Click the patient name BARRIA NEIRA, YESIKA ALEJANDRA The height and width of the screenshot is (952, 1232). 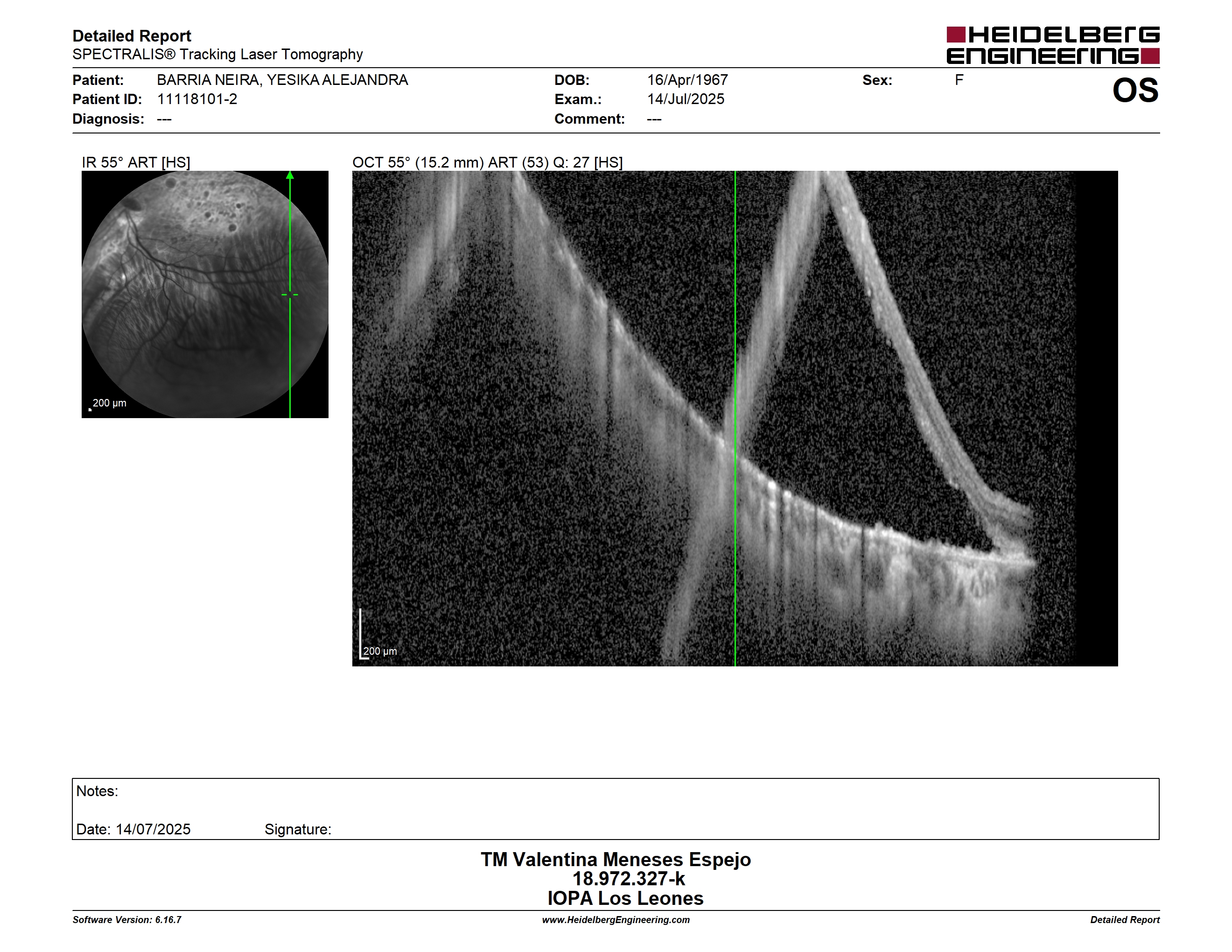coord(282,80)
